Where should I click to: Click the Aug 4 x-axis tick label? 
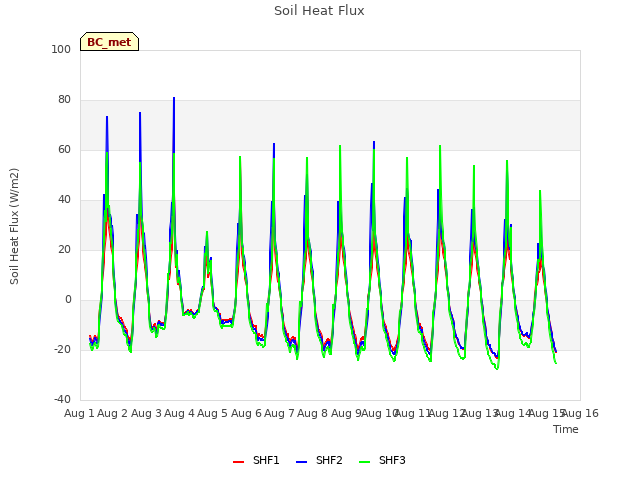(x=180, y=413)
